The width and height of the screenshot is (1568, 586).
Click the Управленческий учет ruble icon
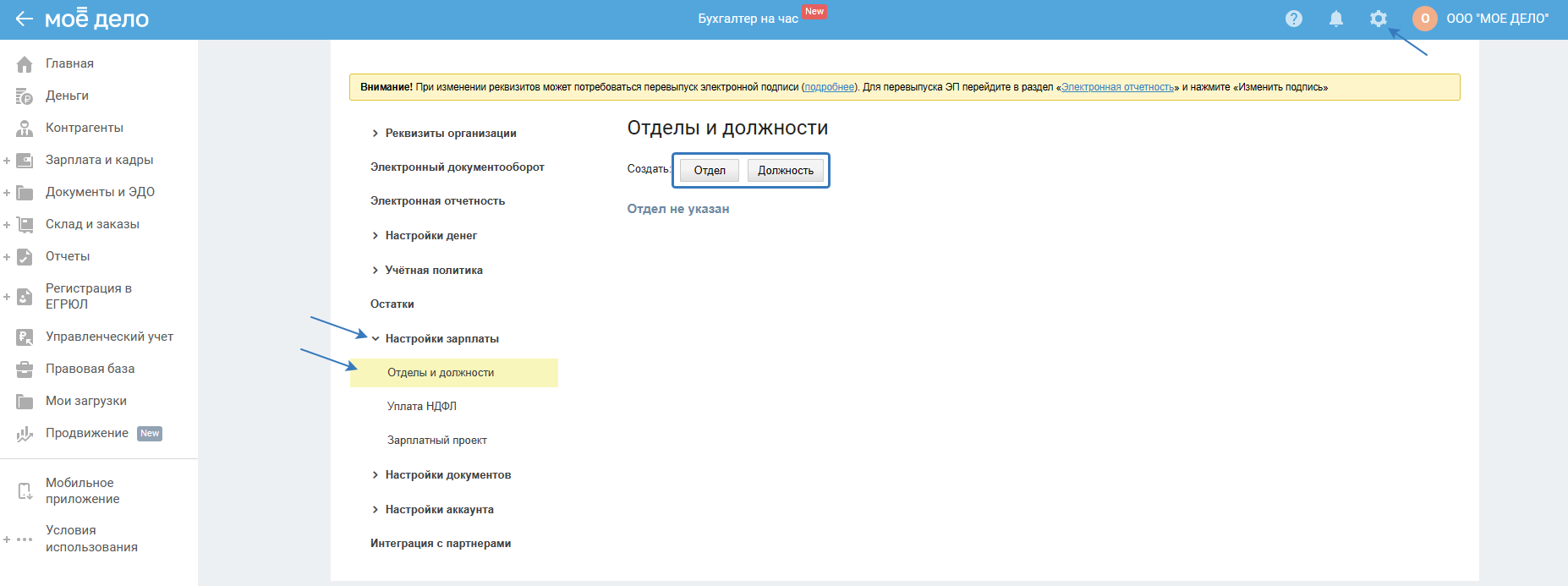25,337
